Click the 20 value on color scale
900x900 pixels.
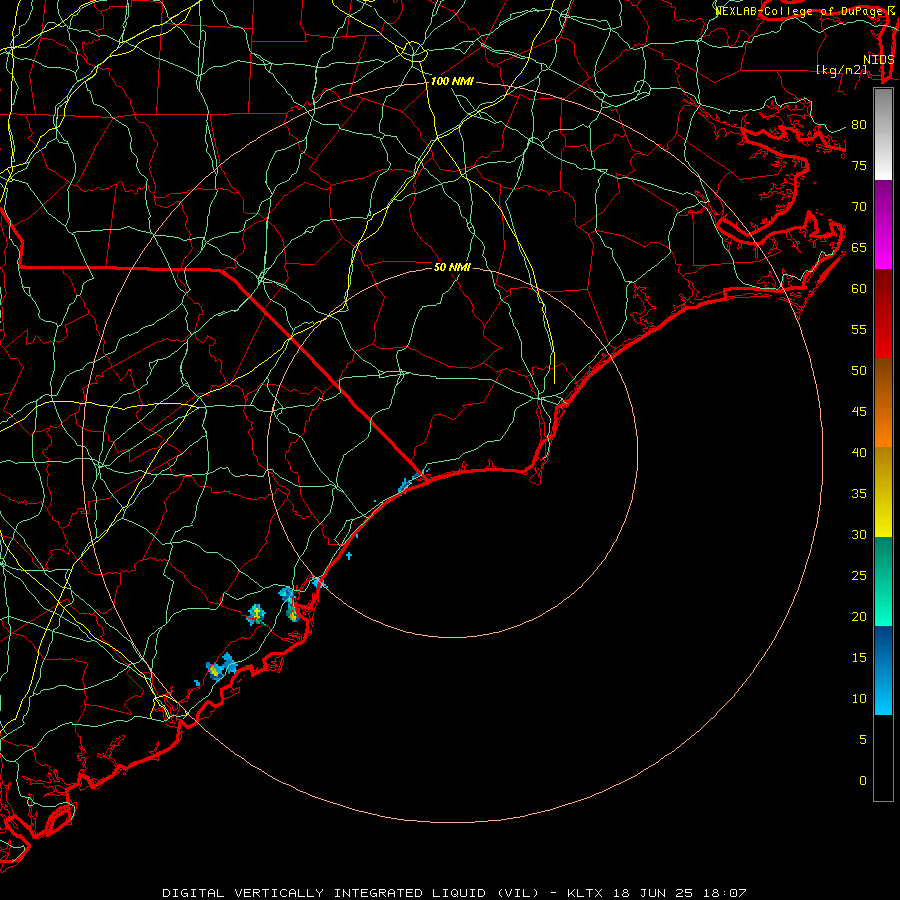pyautogui.click(x=859, y=616)
